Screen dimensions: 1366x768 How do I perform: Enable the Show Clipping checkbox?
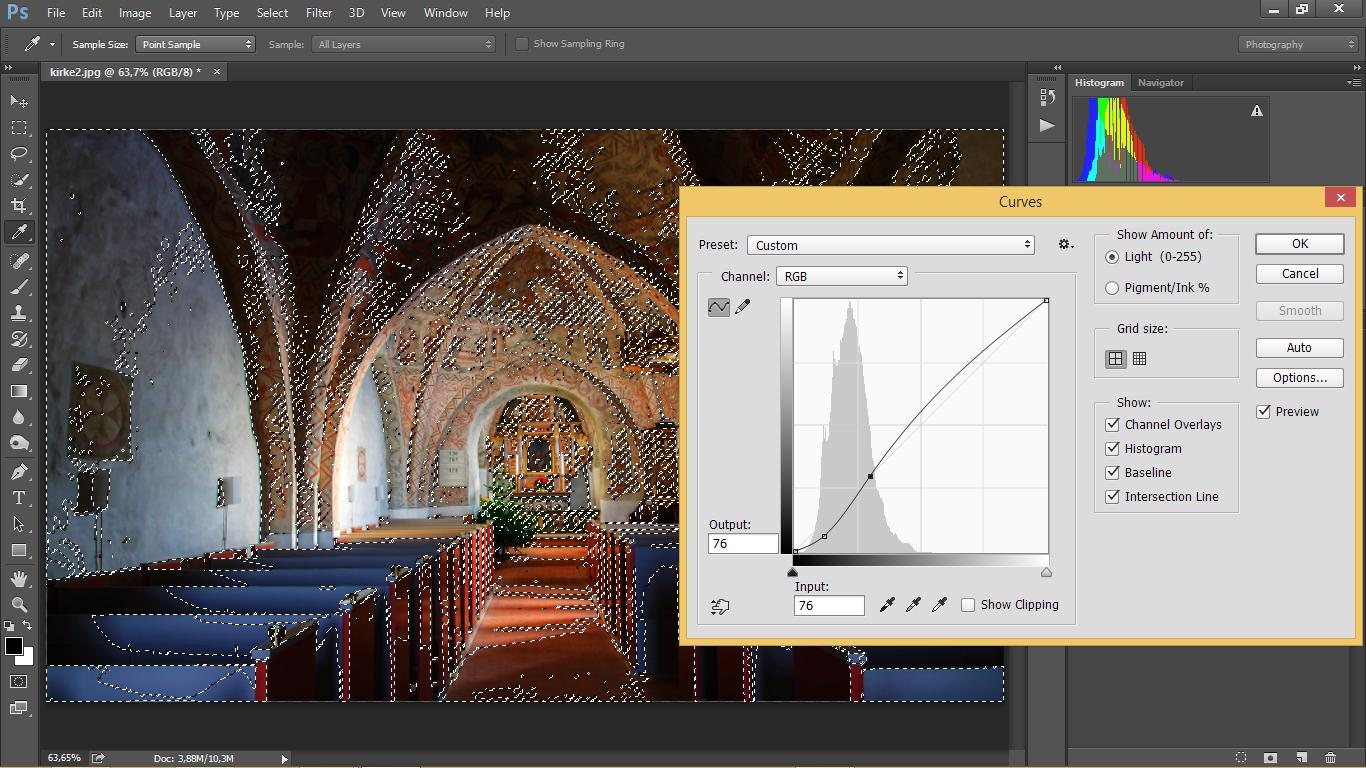pyautogui.click(x=968, y=605)
